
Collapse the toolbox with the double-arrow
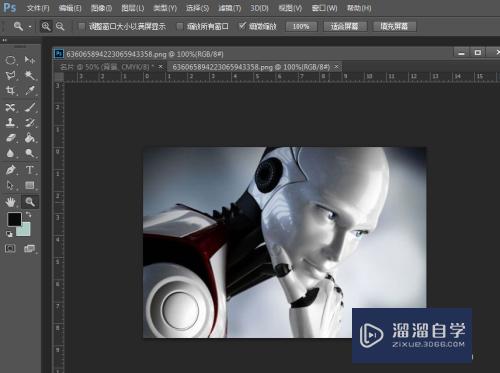[5, 40]
